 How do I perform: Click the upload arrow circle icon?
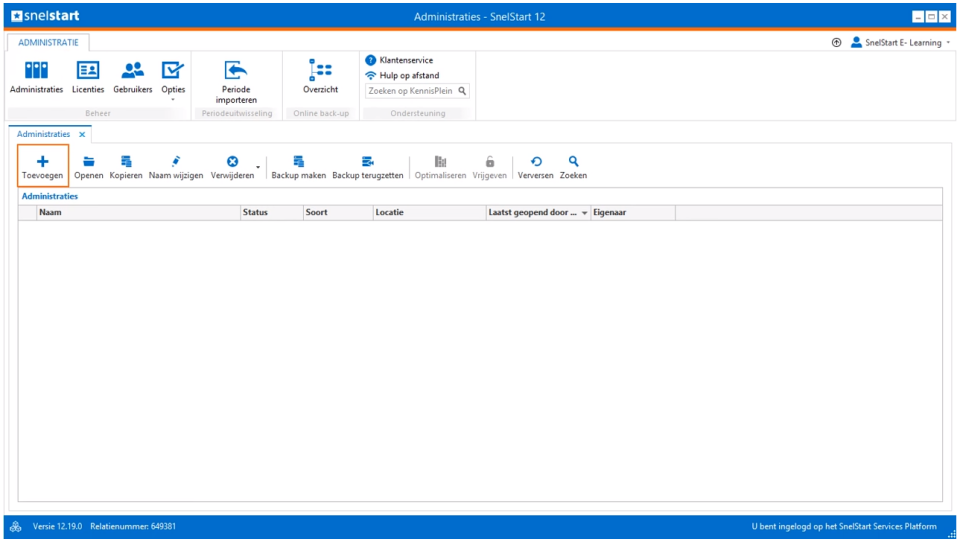(x=836, y=42)
